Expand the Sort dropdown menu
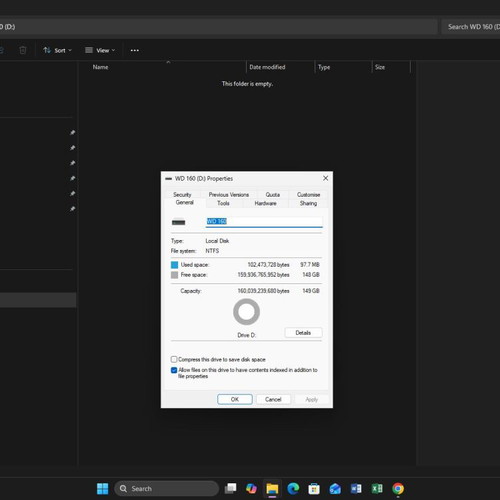The width and height of the screenshot is (500, 500). pos(57,50)
